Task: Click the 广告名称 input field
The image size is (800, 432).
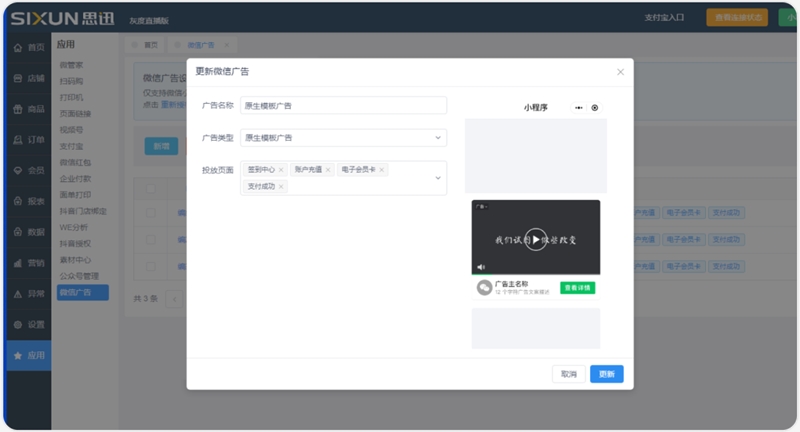Action: coord(342,105)
